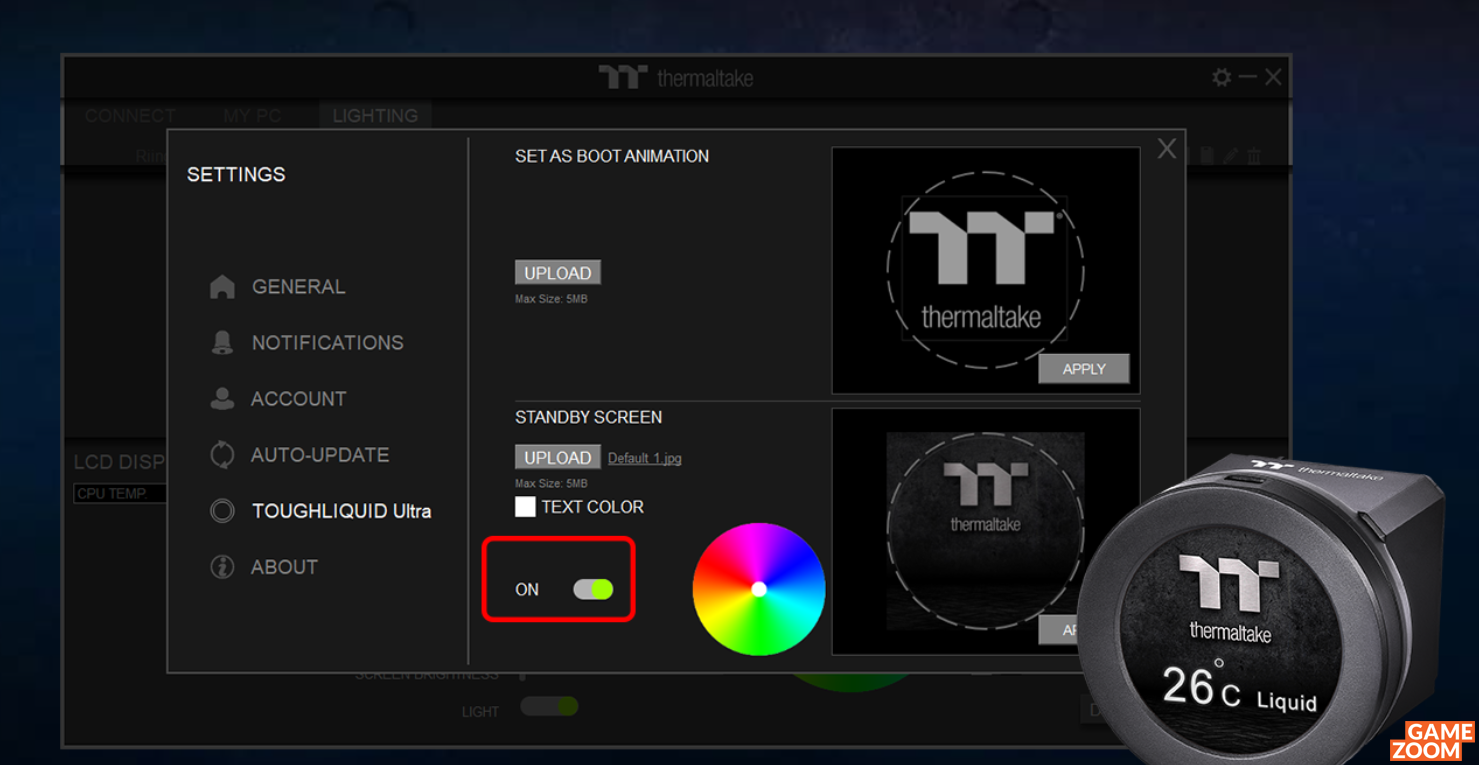Switch to the CONNECT tab in the main window

pyautogui.click(x=130, y=116)
